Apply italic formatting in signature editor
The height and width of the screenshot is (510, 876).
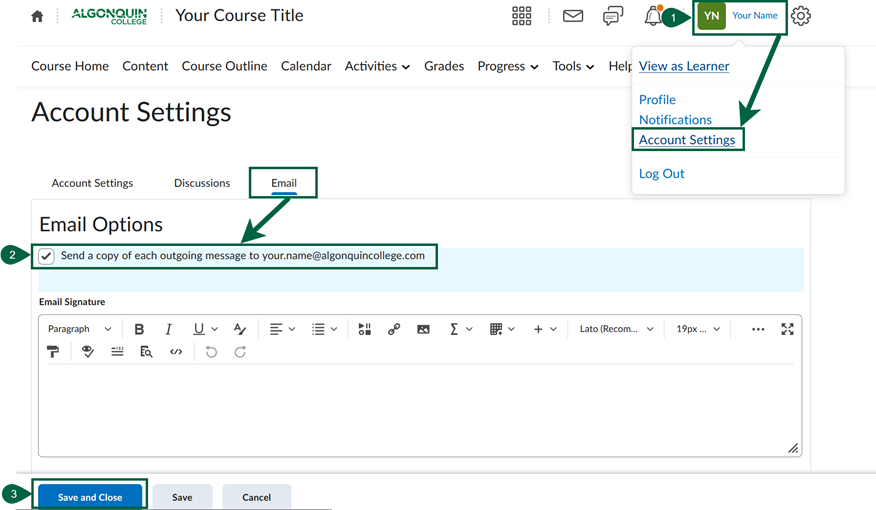point(168,329)
